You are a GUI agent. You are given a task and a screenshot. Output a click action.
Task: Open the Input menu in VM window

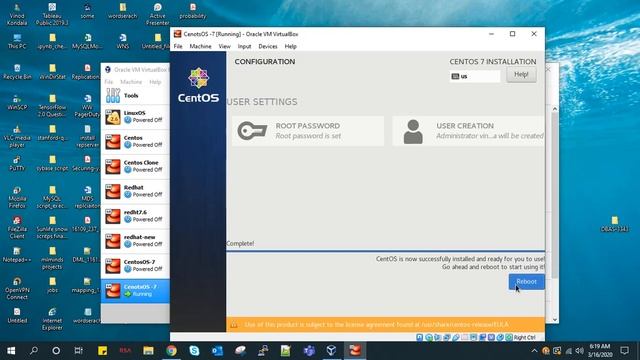pyautogui.click(x=244, y=47)
